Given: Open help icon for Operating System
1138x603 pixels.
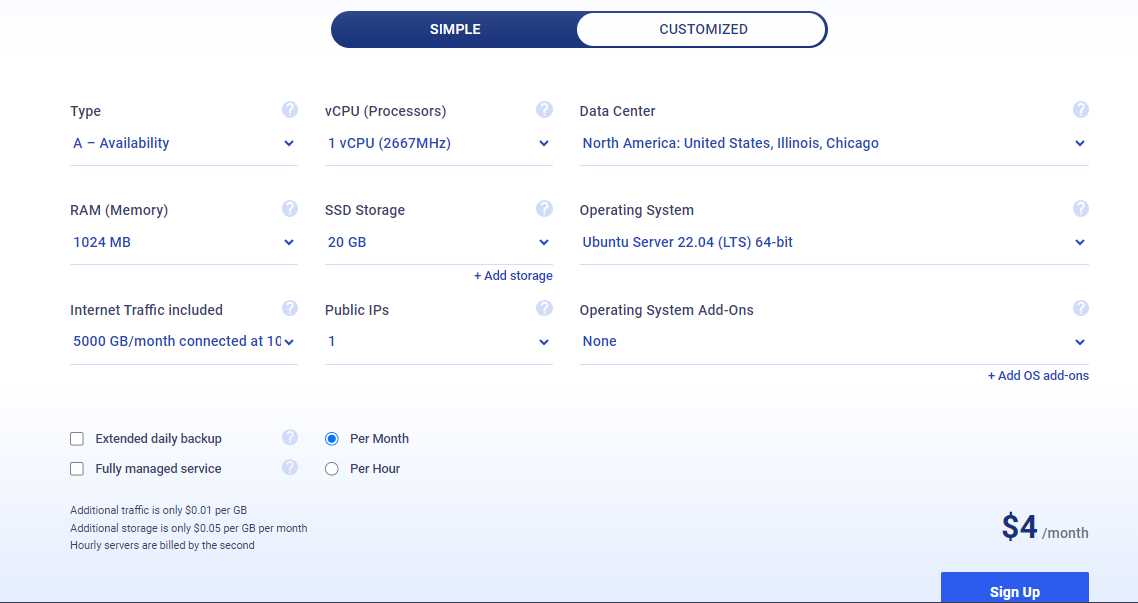Looking at the screenshot, I should click(x=1081, y=209).
